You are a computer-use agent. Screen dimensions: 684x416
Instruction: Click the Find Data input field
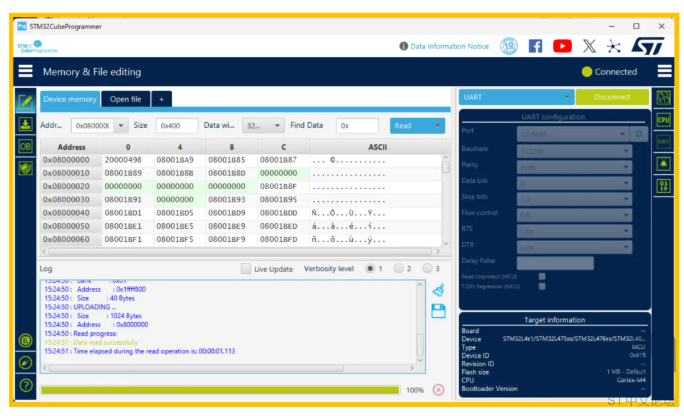pos(357,126)
